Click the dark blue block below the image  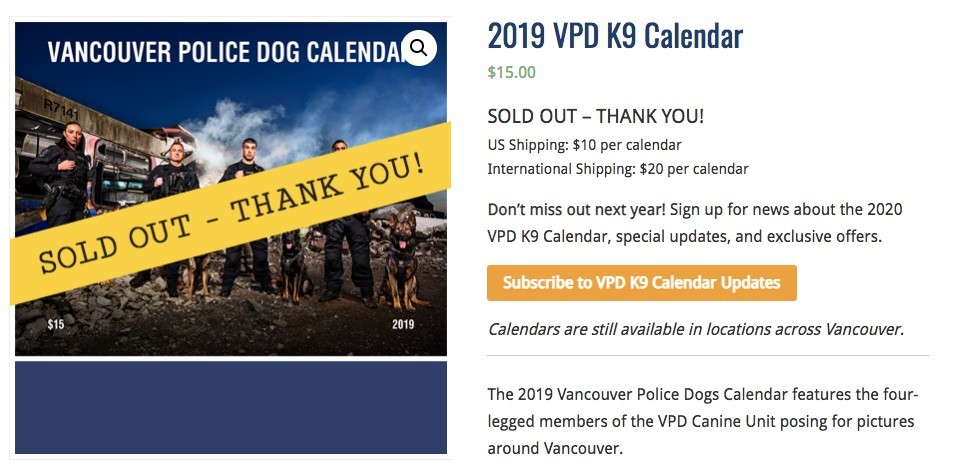pyautogui.click(x=231, y=408)
